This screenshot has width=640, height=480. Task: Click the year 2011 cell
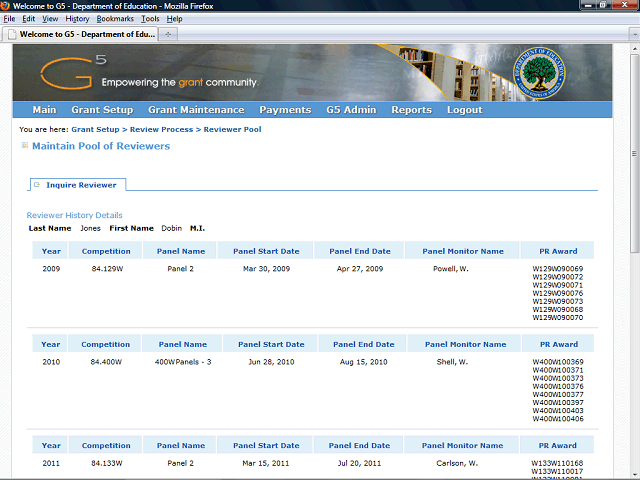tap(51, 463)
